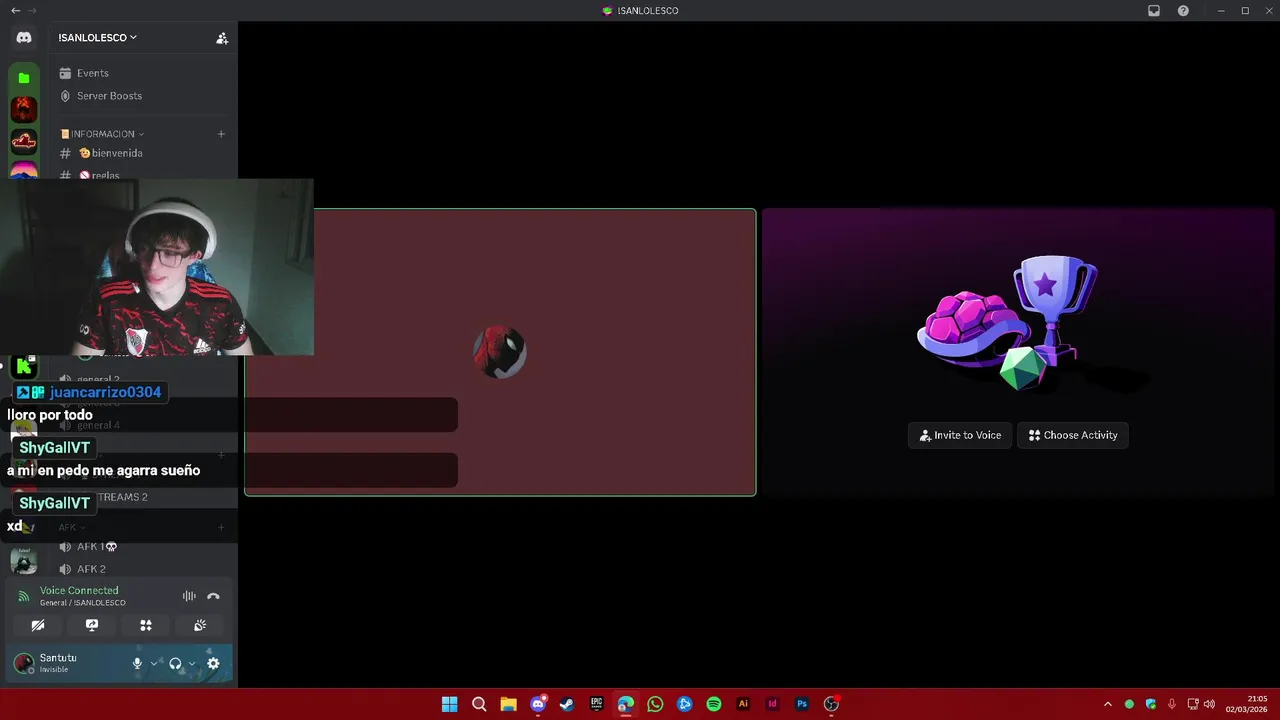Click the Choose Activity button
1280x720 pixels.
click(x=1073, y=435)
